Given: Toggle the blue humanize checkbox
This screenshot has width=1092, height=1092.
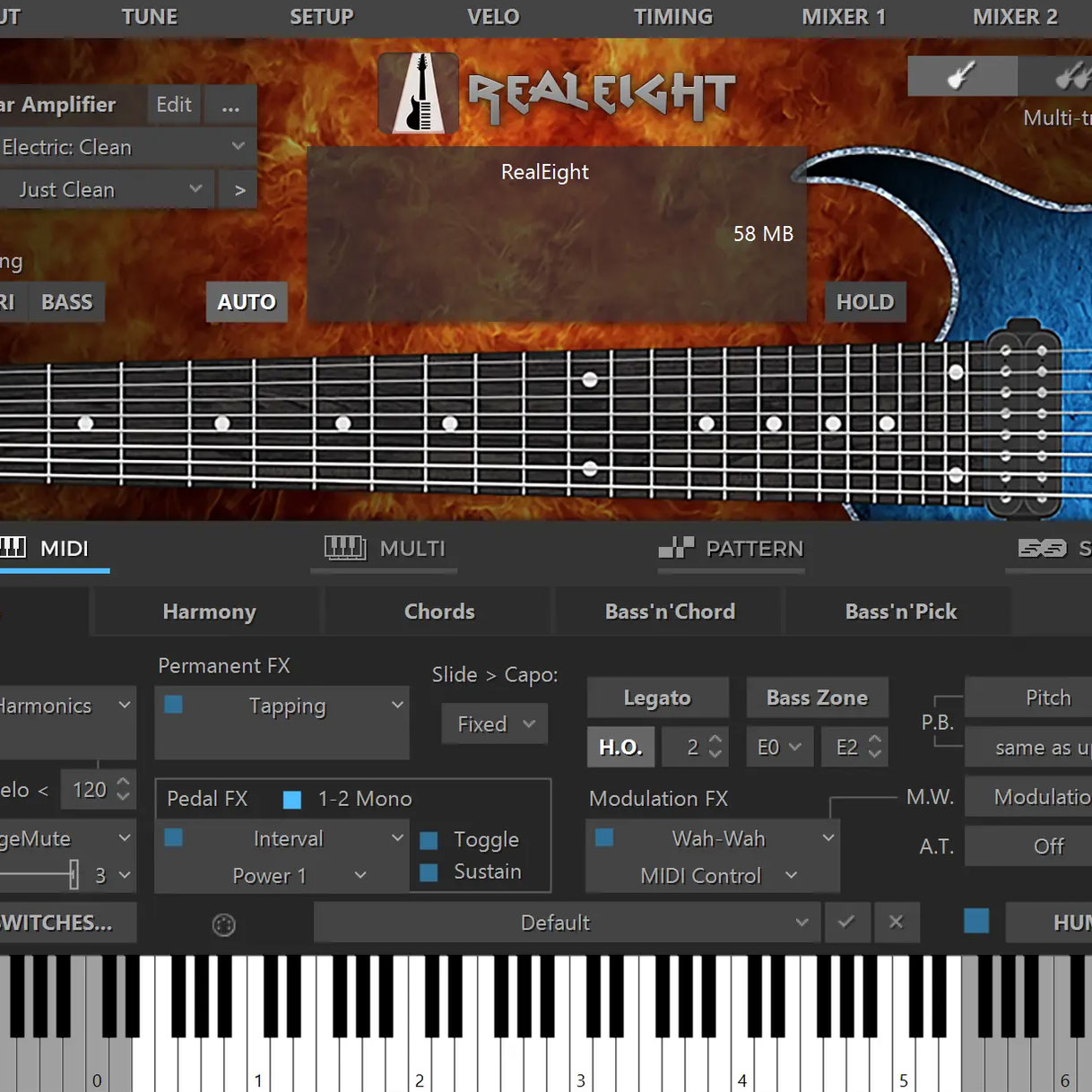Looking at the screenshot, I should pos(976,921).
